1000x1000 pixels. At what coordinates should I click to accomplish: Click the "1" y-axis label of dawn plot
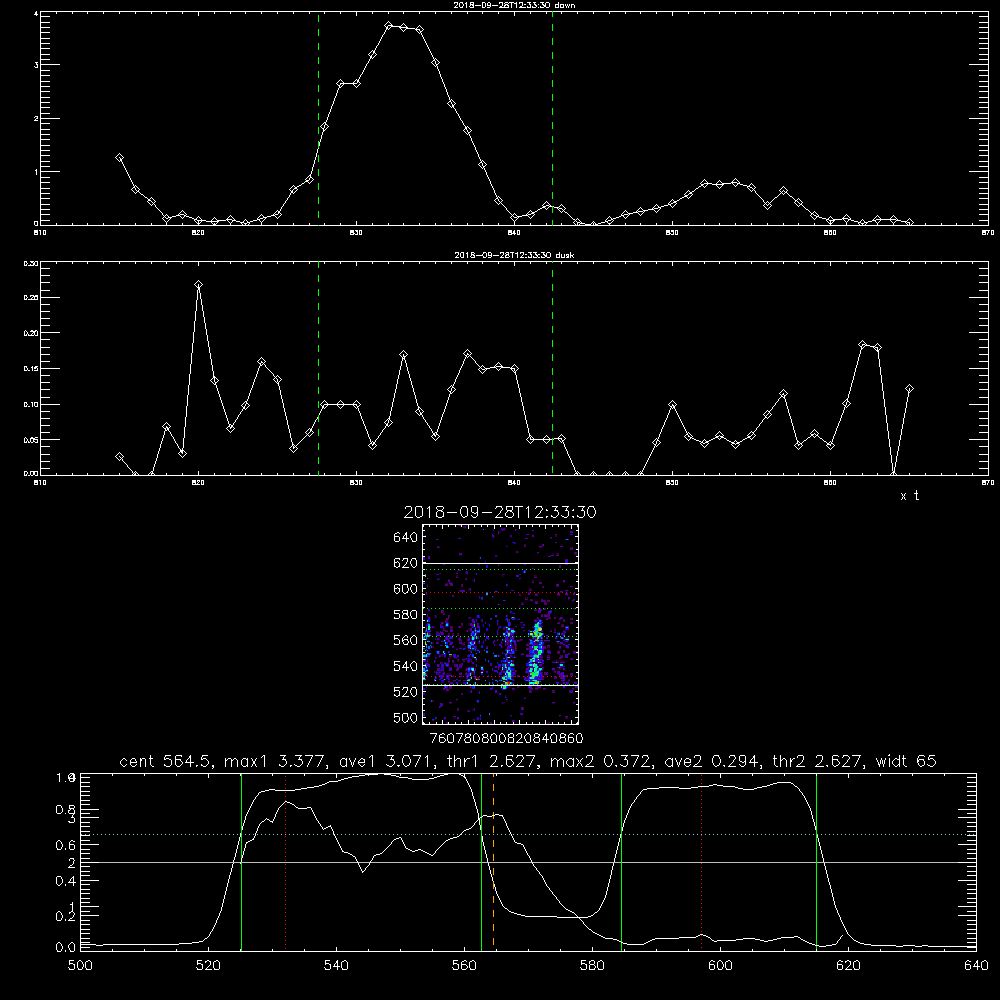pos(36,172)
